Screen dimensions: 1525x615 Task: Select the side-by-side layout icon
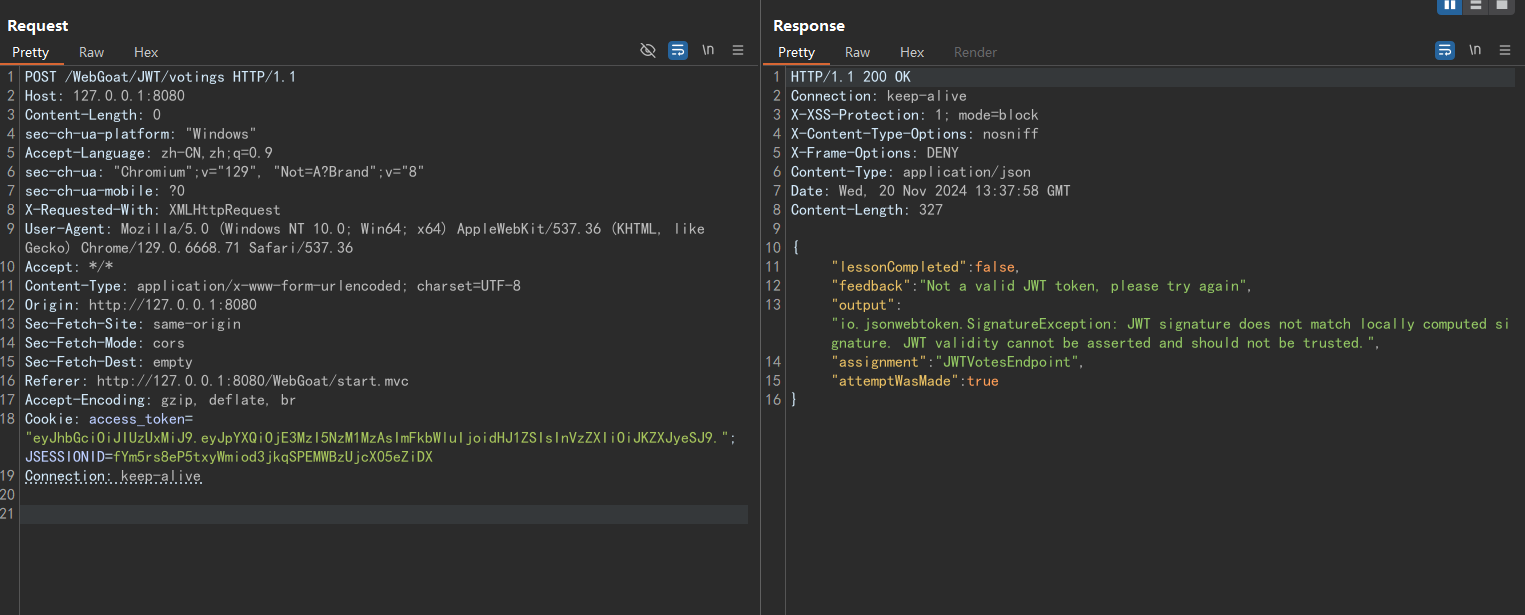[x=1449, y=6]
